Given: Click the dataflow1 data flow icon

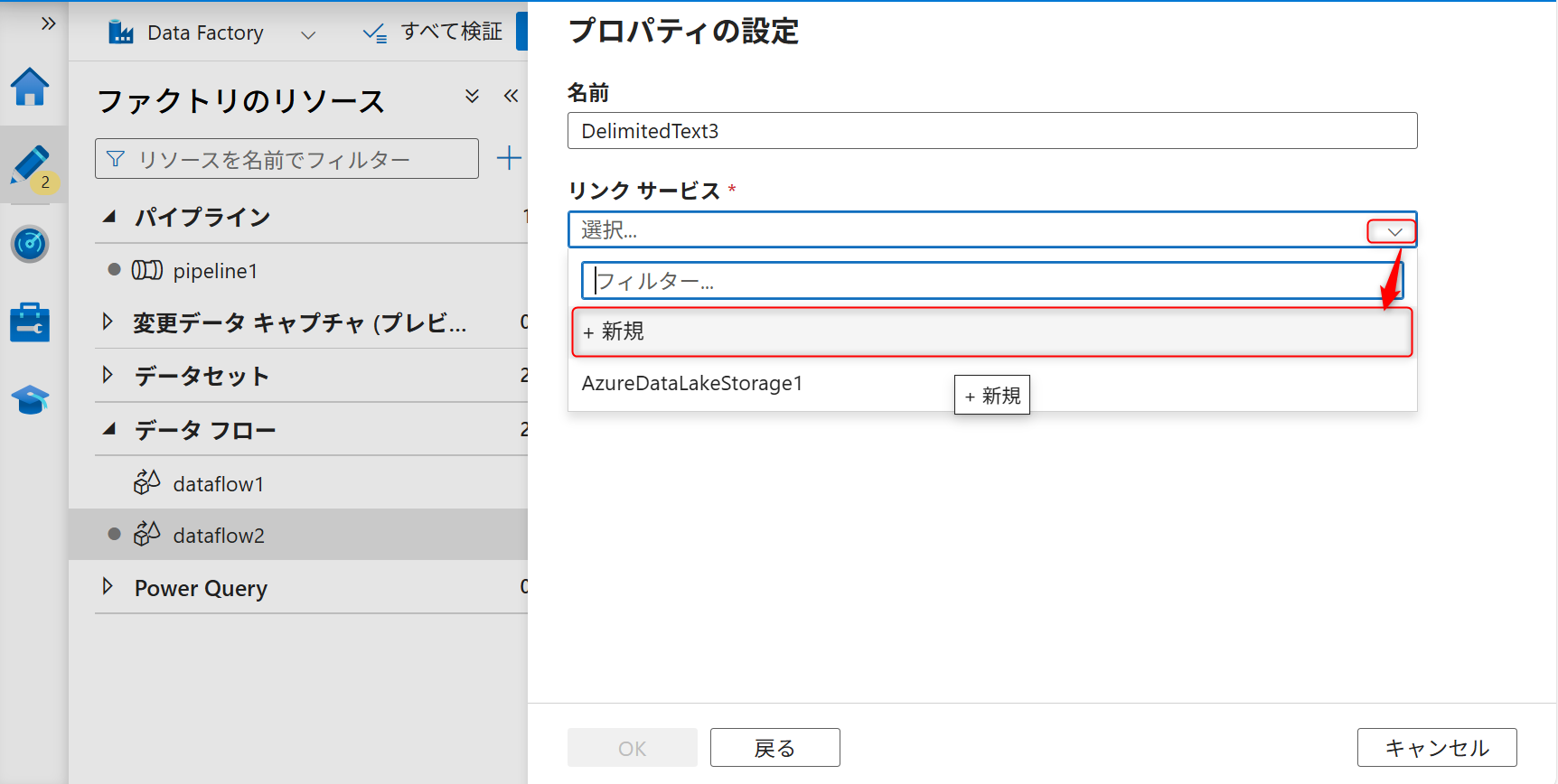Looking at the screenshot, I should (146, 483).
